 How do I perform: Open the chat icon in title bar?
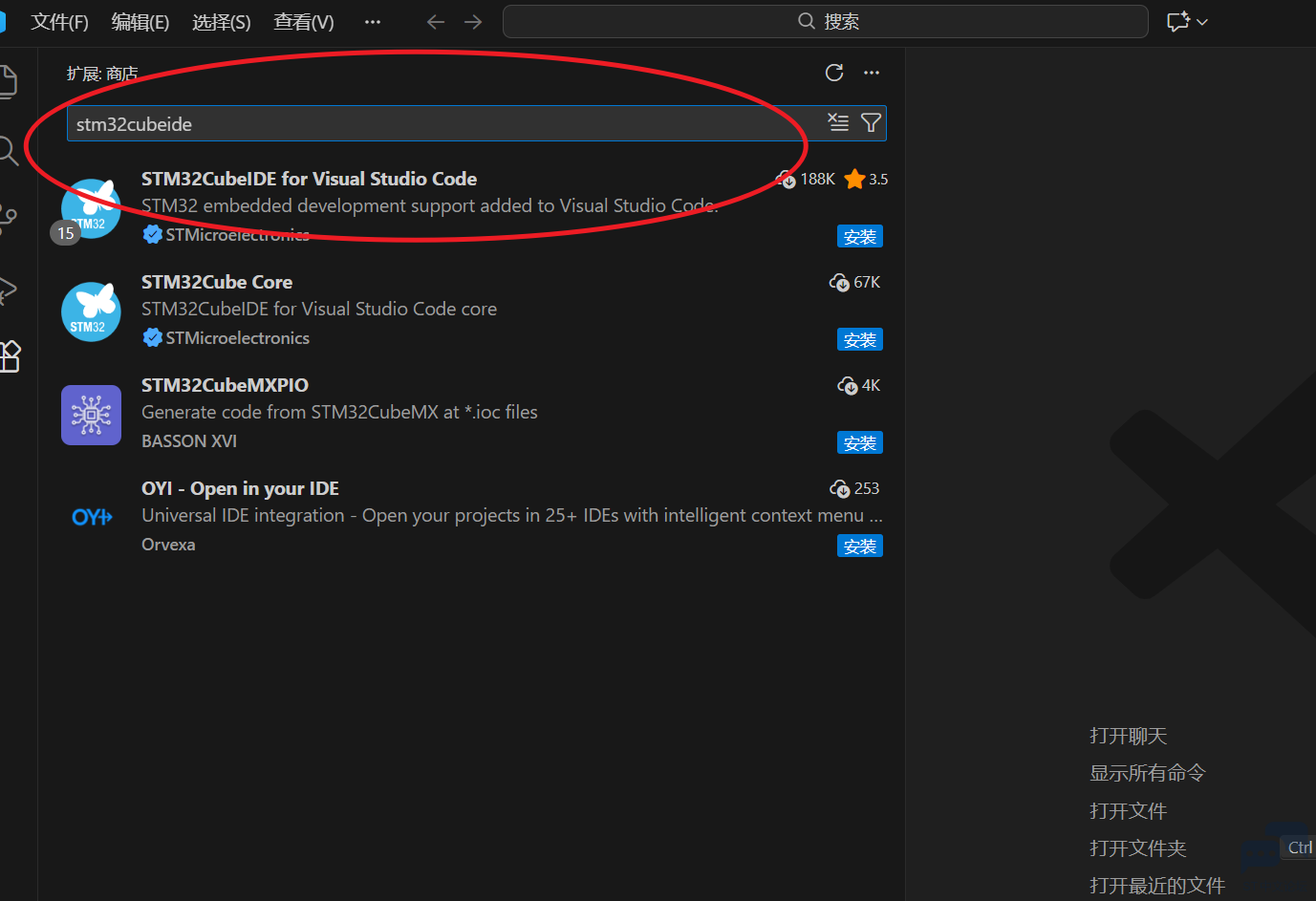click(1177, 22)
